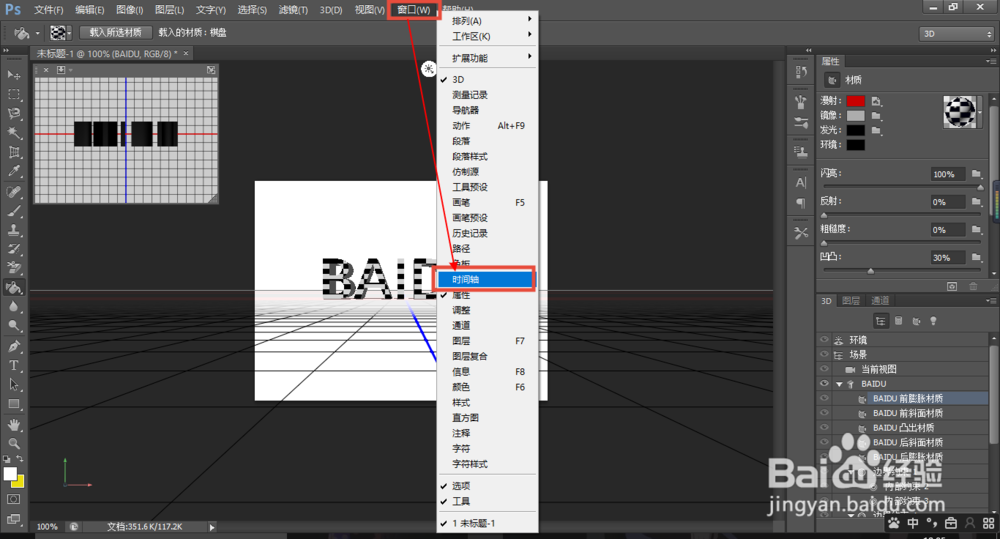This screenshot has width=1000, height=539.
Task: Expand the 工作区(K) submenu
Action: coord(487,36)
